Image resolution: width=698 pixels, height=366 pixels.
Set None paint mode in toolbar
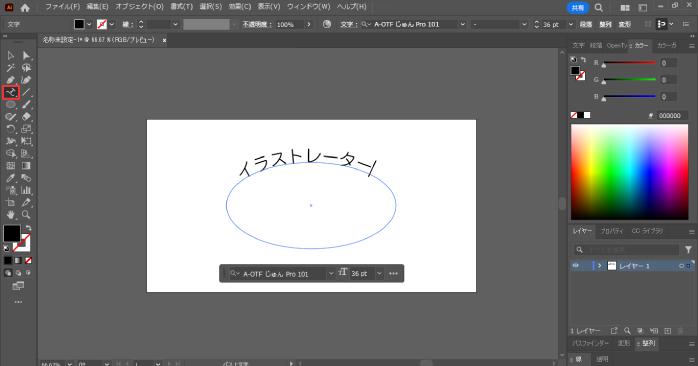pyautogui.click(x=28, y=260)
